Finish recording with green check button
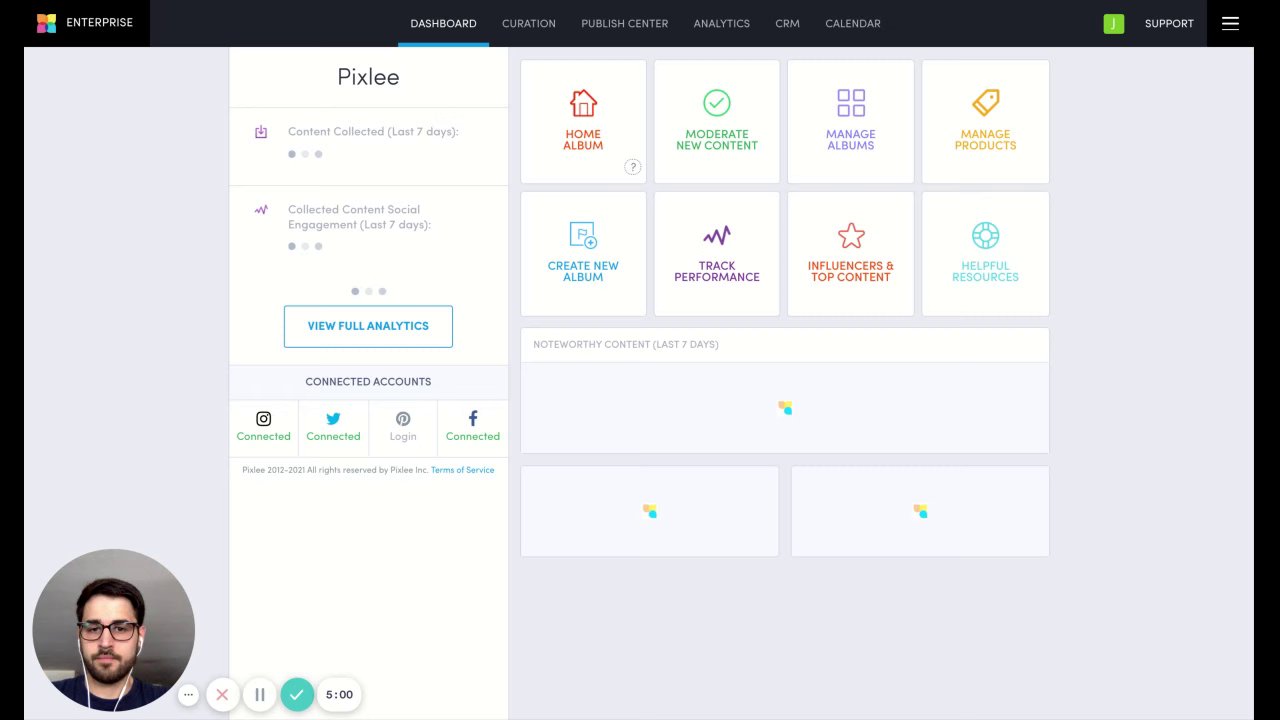Screen dimensions: 1280x720 click(x=297, y=694)
